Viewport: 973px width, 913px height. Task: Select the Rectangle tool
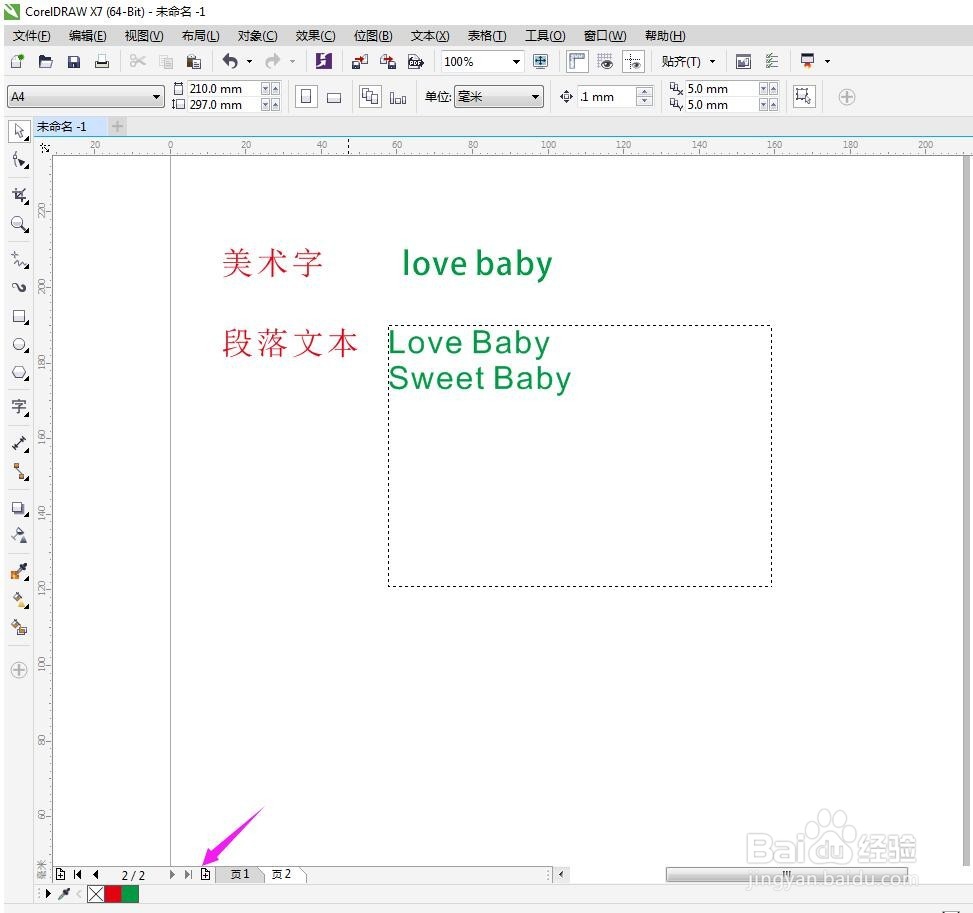(19, 317)
